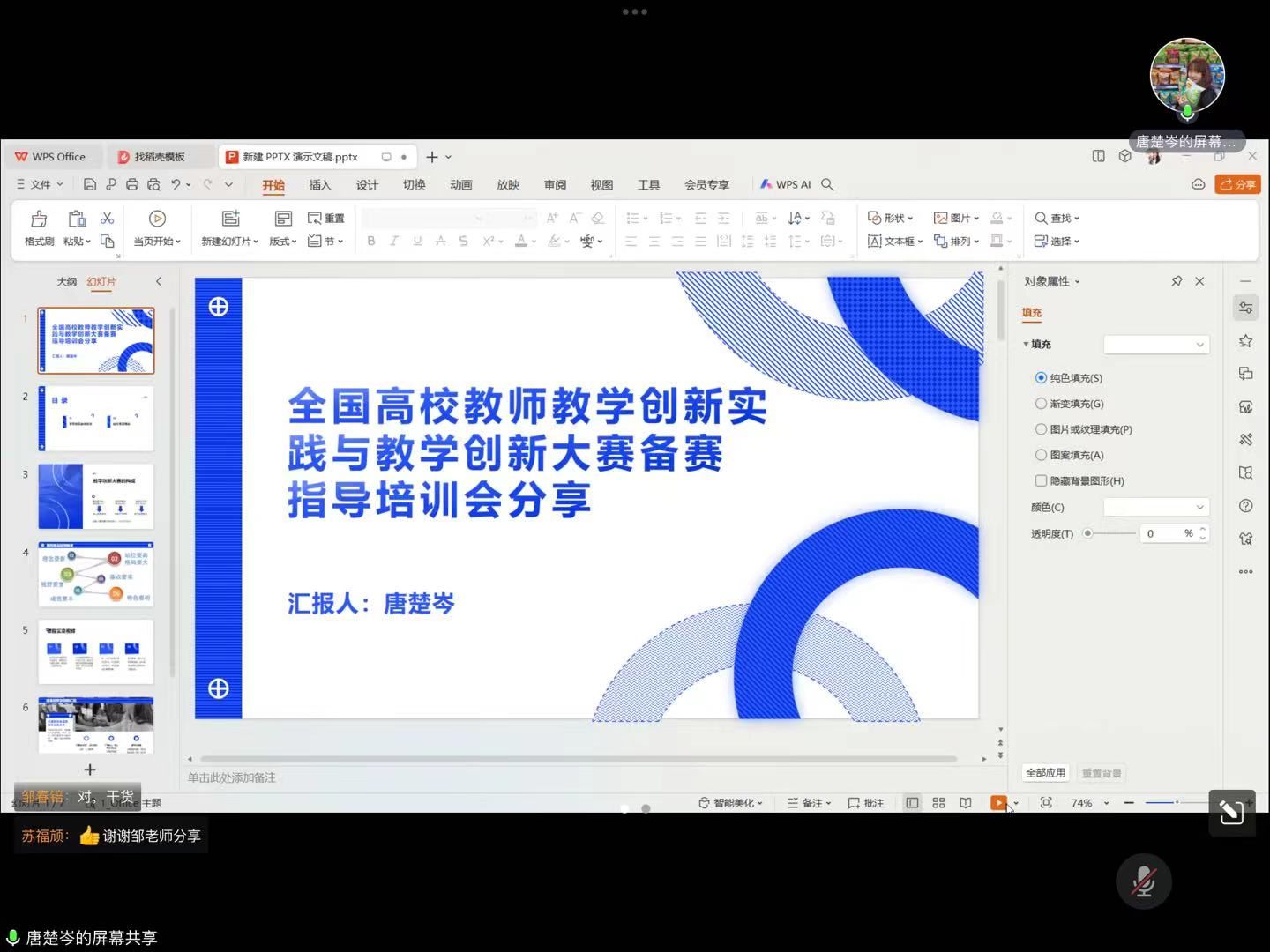Toggle 隐藏背景图形(H) checkbox
This screenshot has height=952, width=1270.
(x=1041, y=480)
